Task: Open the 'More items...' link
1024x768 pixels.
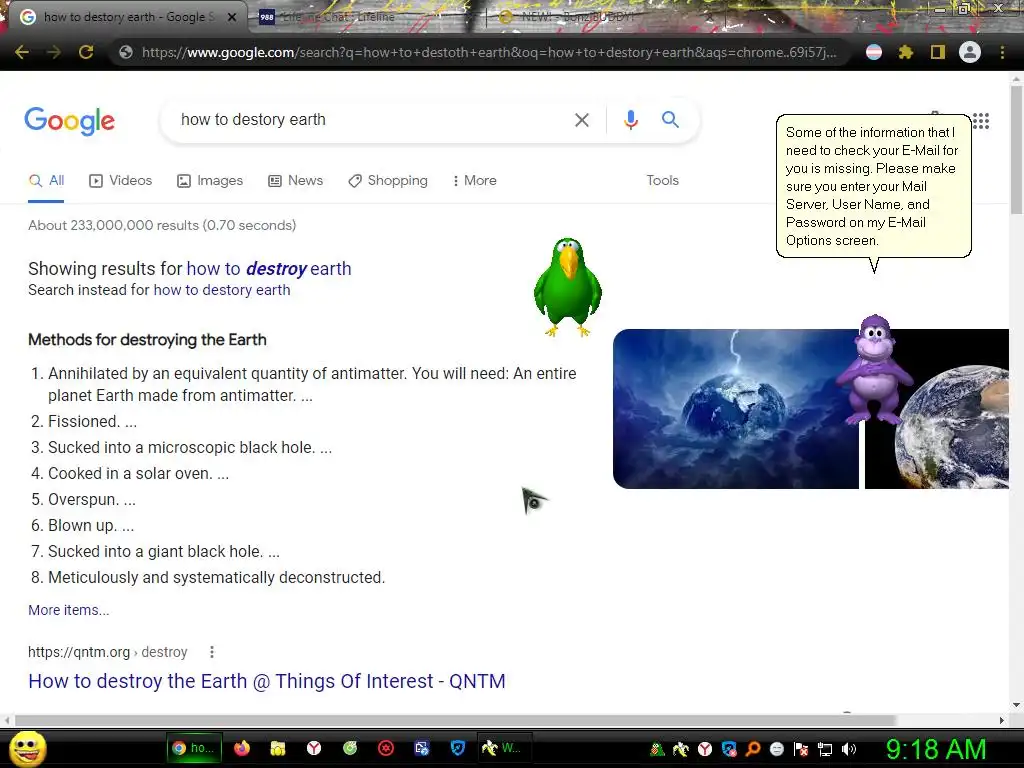Action: point(69,610)
